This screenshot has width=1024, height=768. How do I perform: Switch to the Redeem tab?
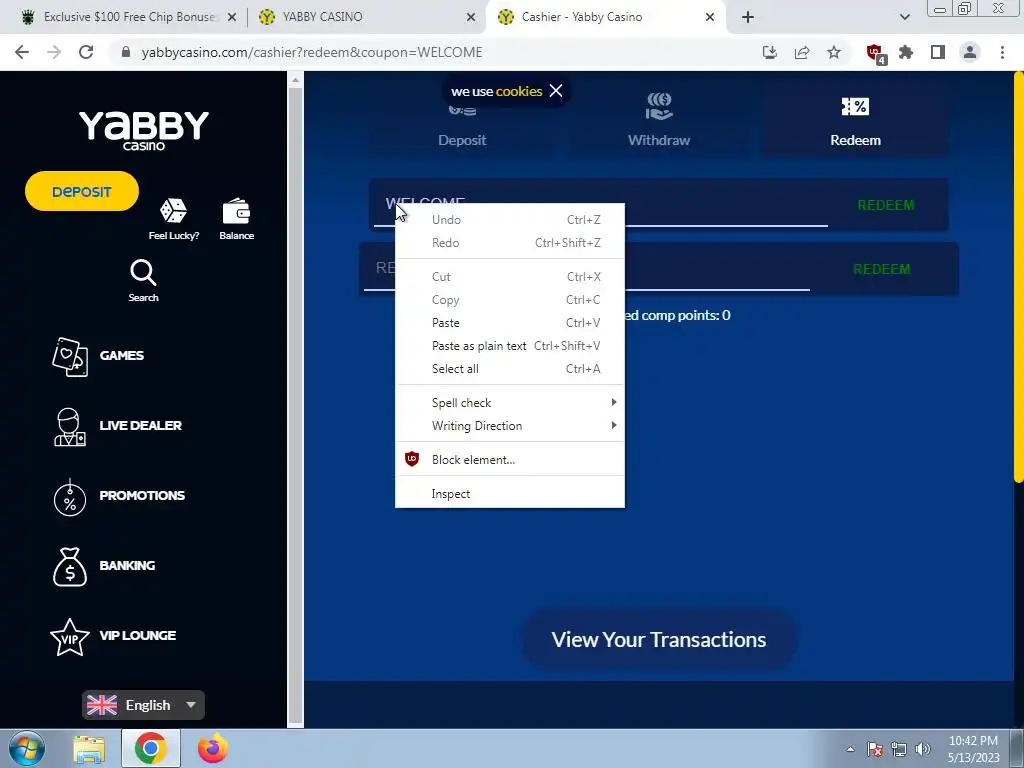[855, 120]
